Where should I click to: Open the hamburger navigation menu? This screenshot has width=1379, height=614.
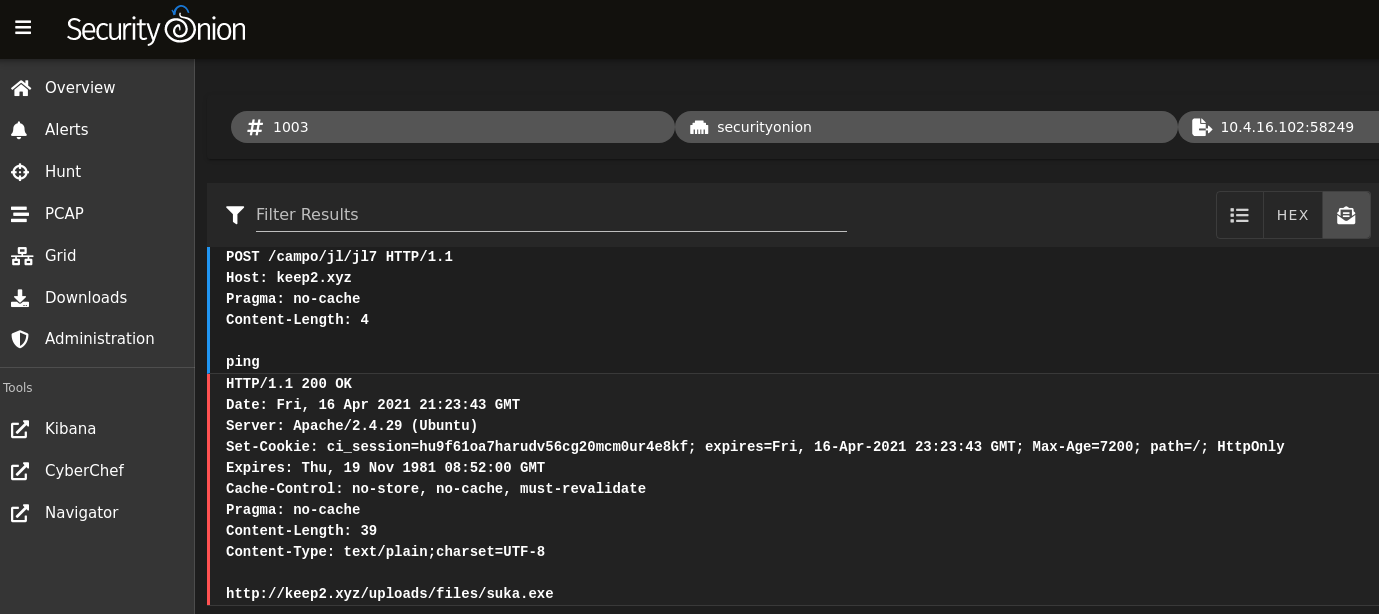[x=23, y=28]
